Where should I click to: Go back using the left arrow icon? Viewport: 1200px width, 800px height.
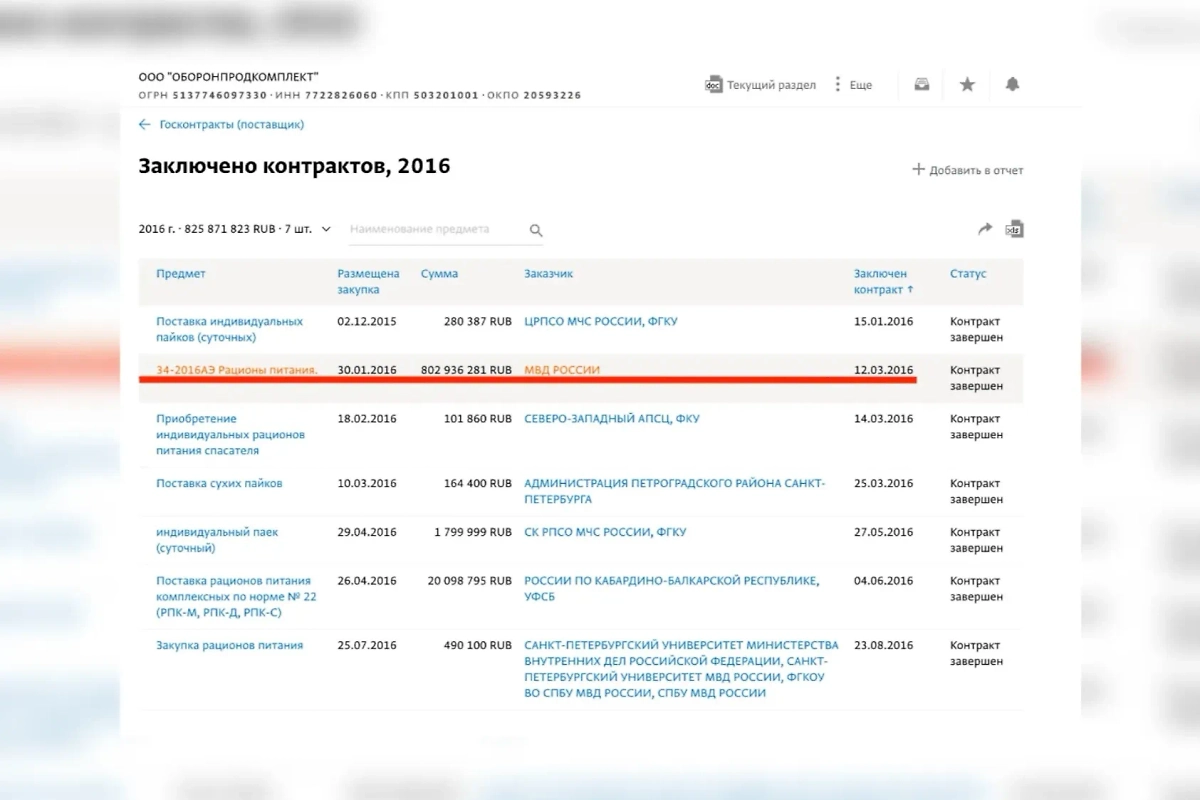pyautogui.click(x=142, y=124)
